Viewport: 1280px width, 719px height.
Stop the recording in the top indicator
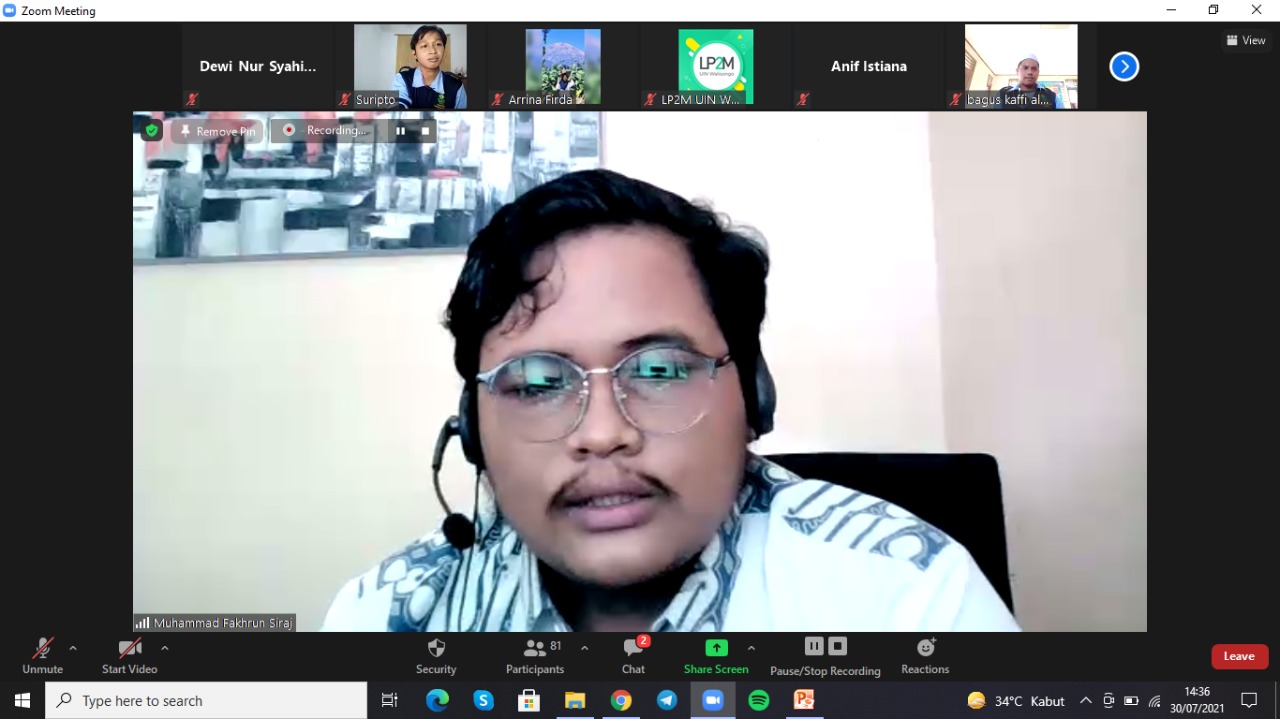tap(425, 131)
